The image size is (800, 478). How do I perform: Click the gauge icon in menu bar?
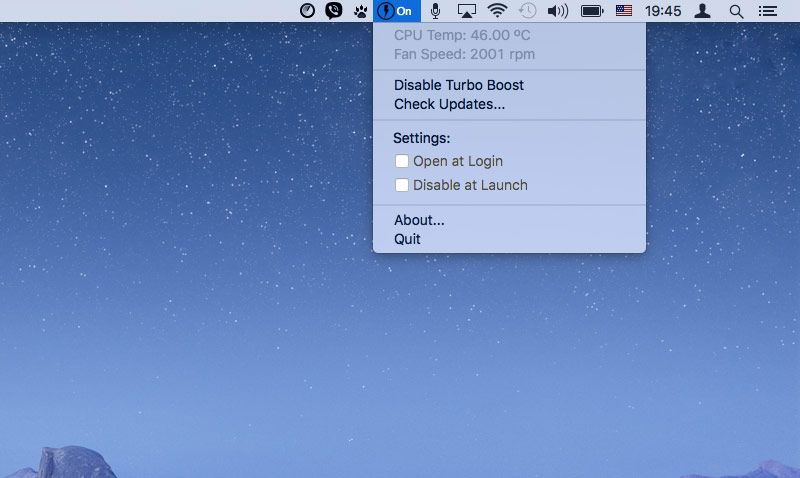click(308, 11)
